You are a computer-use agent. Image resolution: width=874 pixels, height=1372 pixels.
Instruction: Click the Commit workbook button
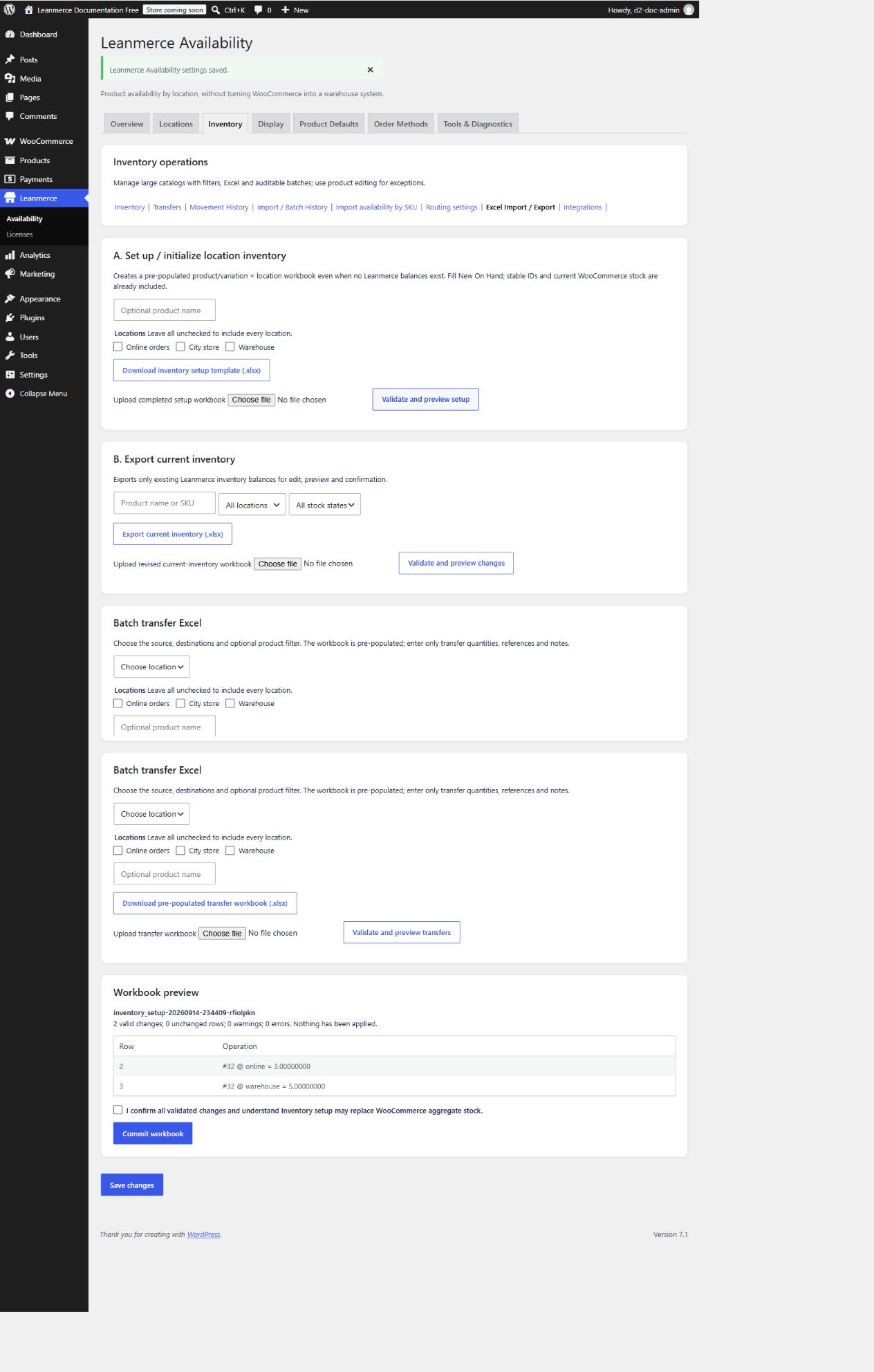tap(153, 1133)
